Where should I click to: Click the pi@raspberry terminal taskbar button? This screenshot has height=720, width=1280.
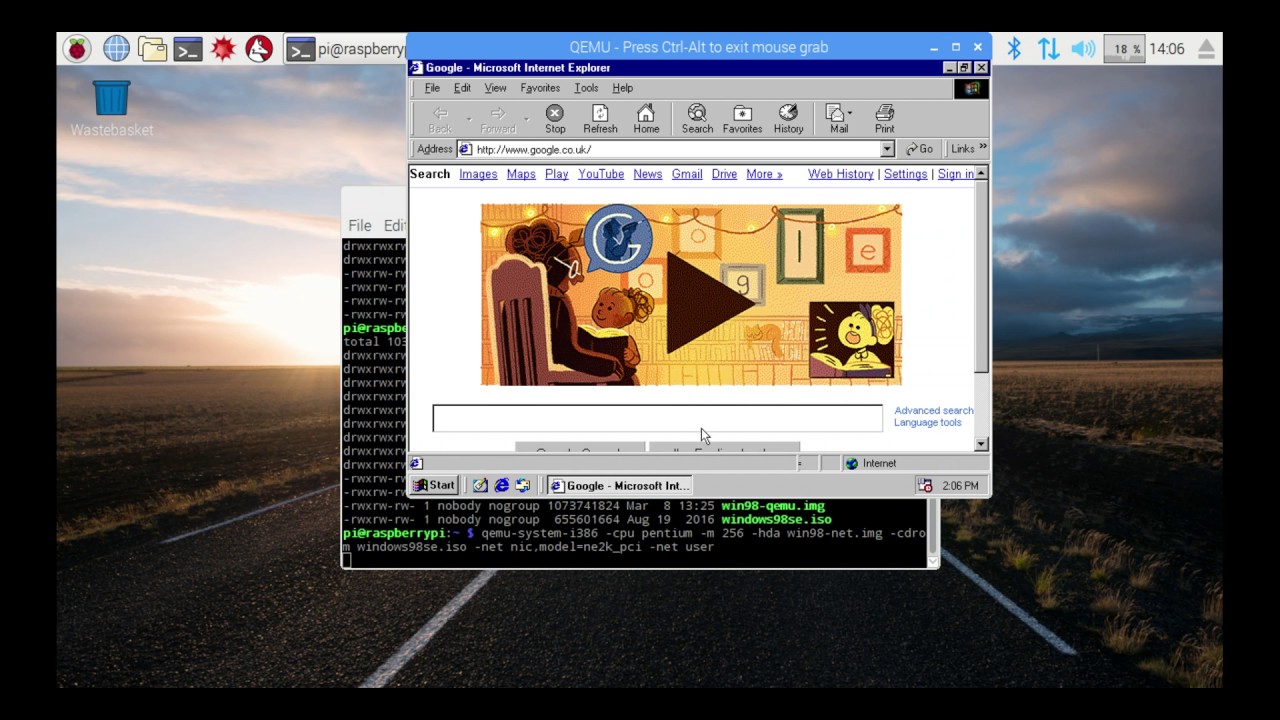(345, 49)
